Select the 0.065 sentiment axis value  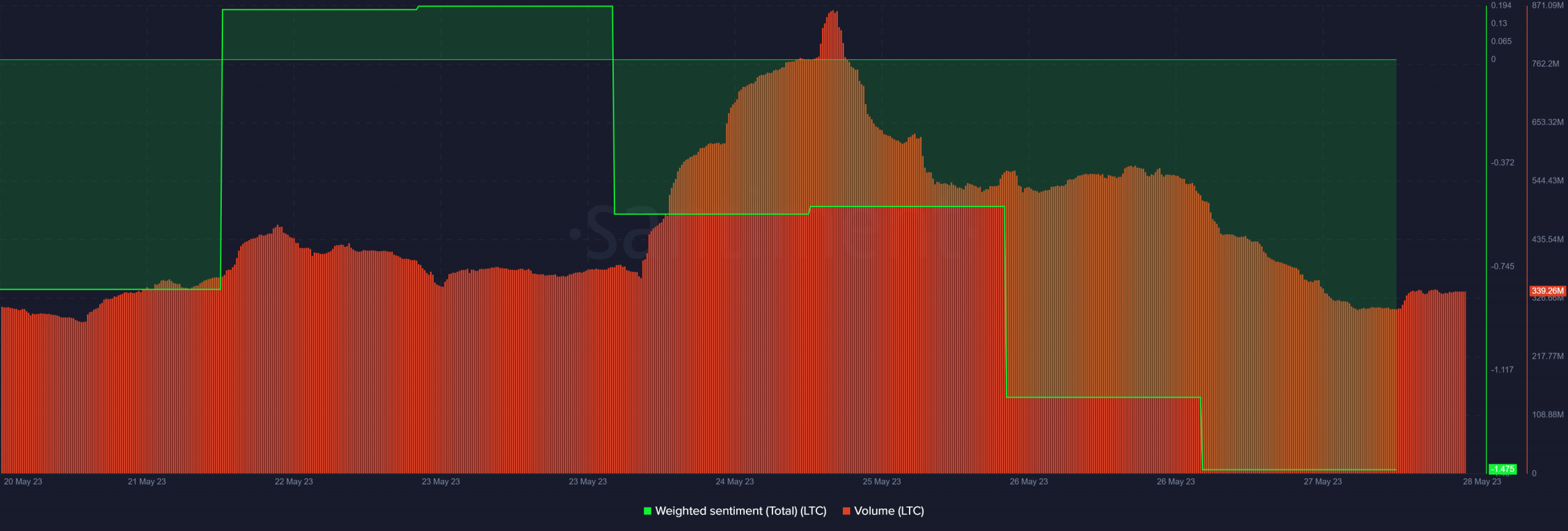[x=1501, y=41]
